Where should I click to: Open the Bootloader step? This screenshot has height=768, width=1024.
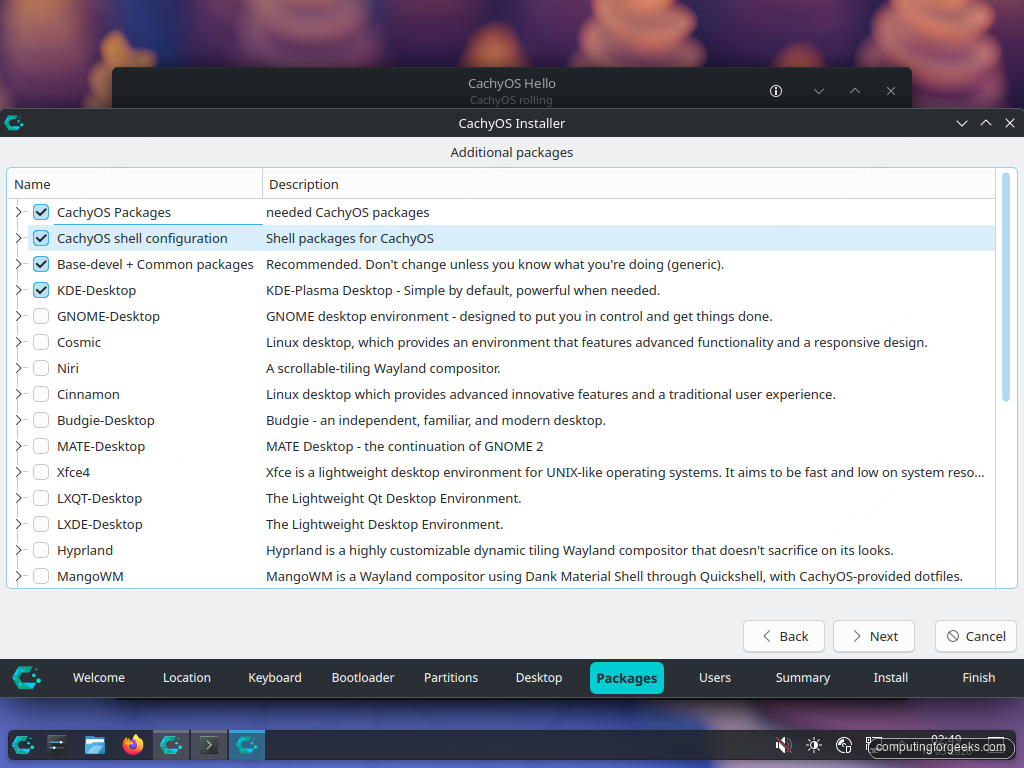[363, 678]
